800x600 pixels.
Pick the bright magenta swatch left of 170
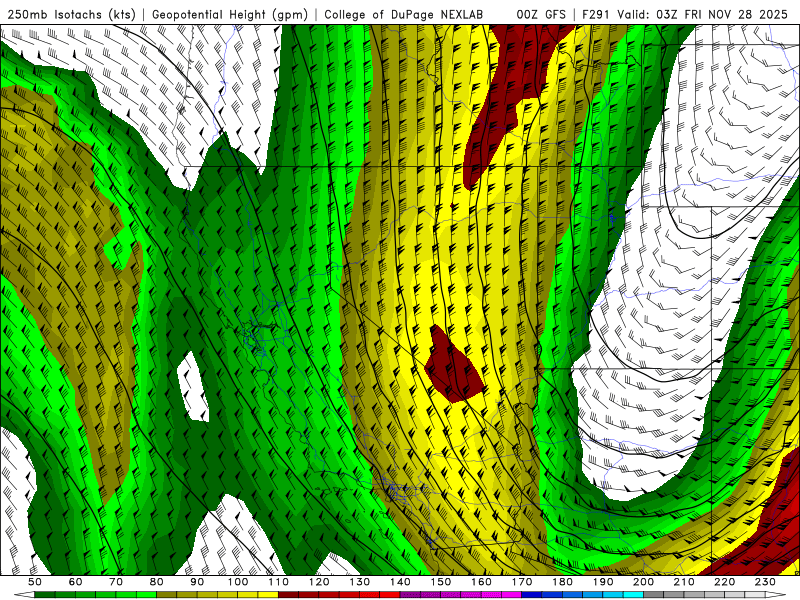[x=512, y=595]
